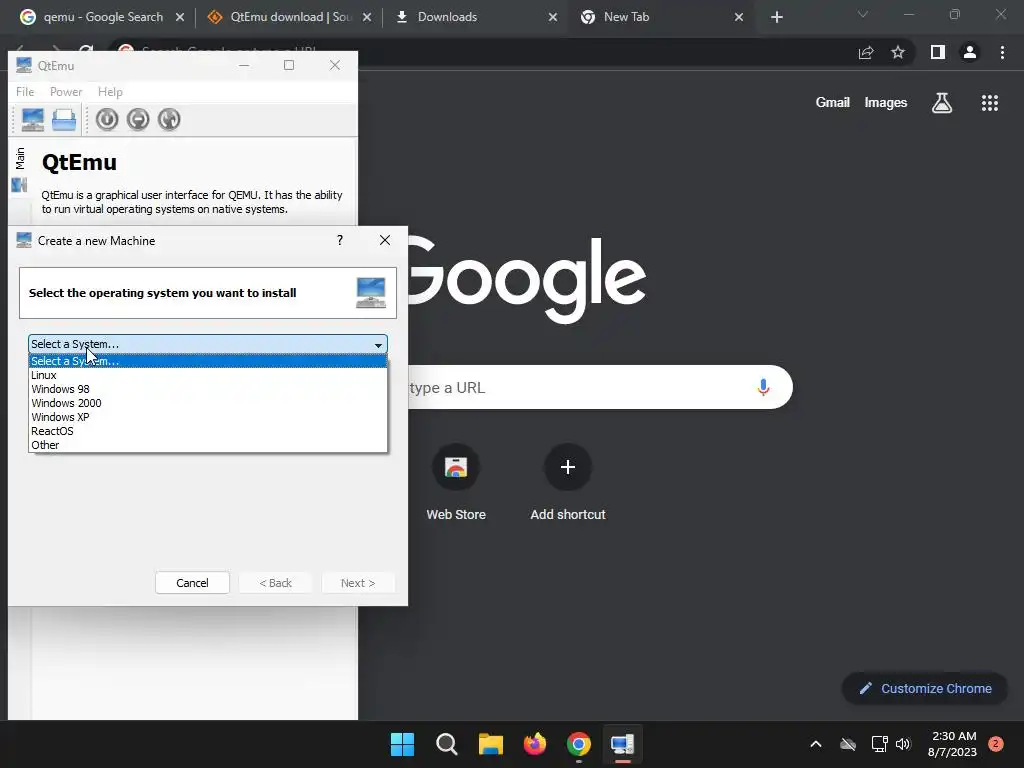Click the Chrome tab search chevron
Image resolution: width=1024 pixels, height=768 pixels.
point(863,14)
